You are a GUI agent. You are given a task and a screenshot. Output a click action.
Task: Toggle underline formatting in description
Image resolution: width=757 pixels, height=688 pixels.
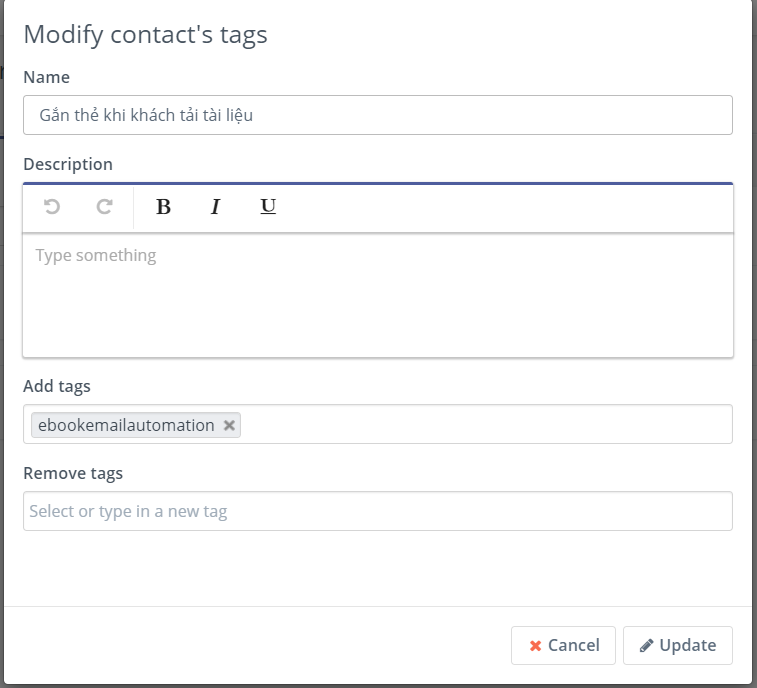(268, 207)
